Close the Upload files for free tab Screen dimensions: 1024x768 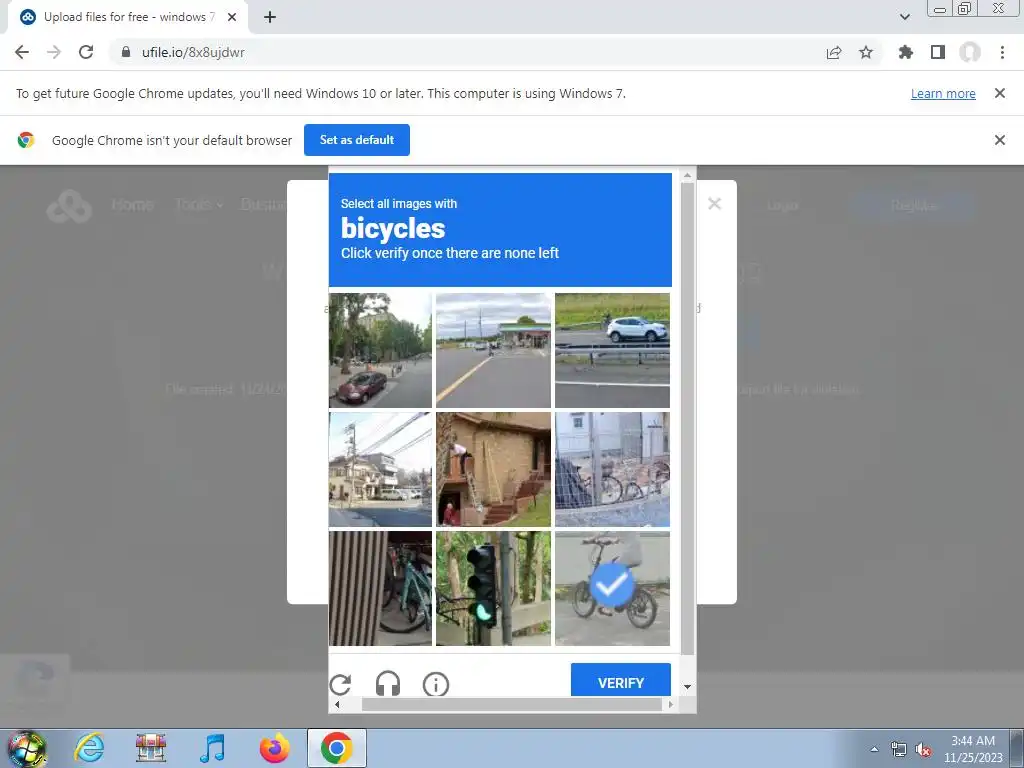[x=232, y=18]
